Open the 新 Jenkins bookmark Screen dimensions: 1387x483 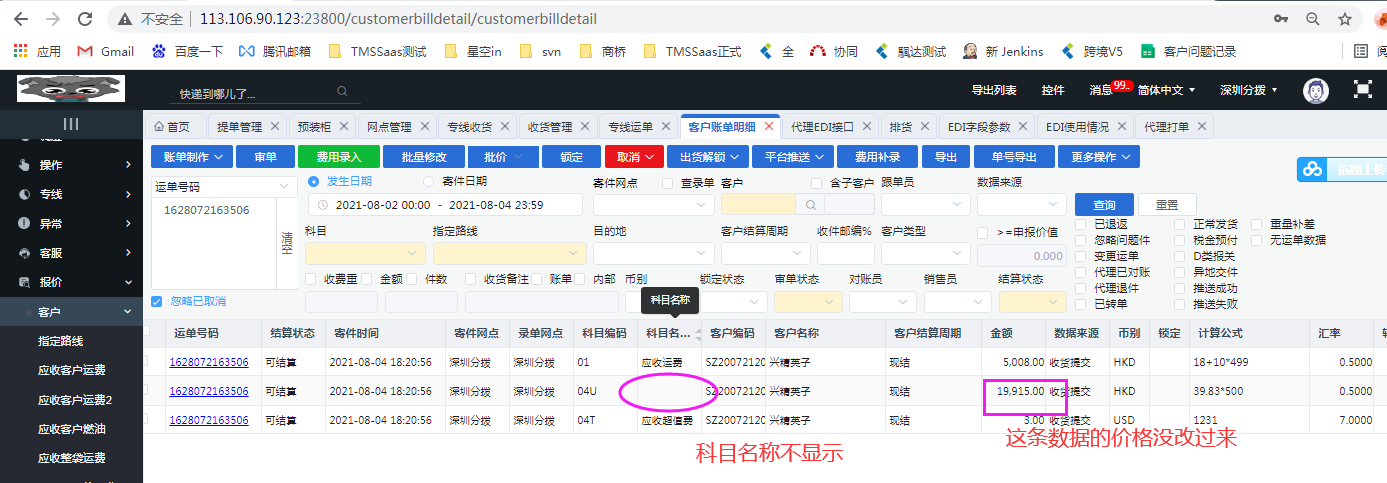1003,51
